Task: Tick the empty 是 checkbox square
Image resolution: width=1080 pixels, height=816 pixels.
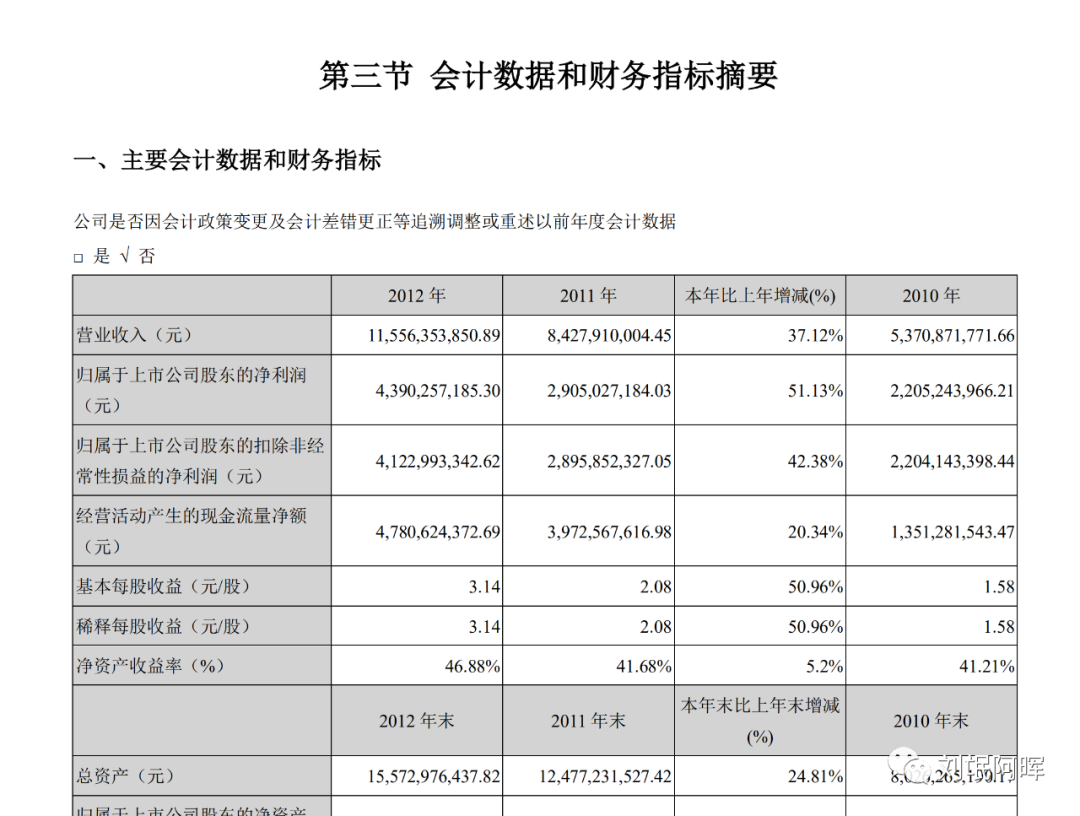Action: click(x=79, y=258)
